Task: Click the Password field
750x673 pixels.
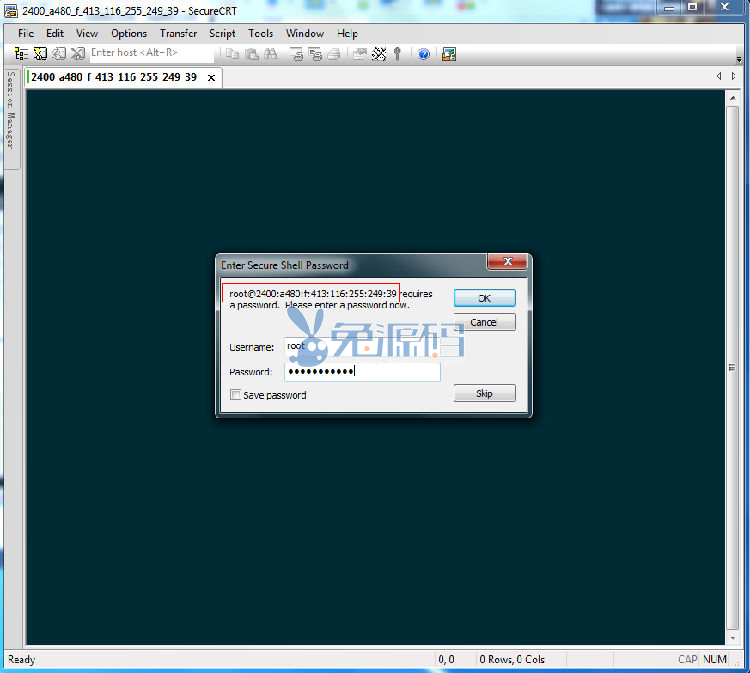Action: coord(363,372)
